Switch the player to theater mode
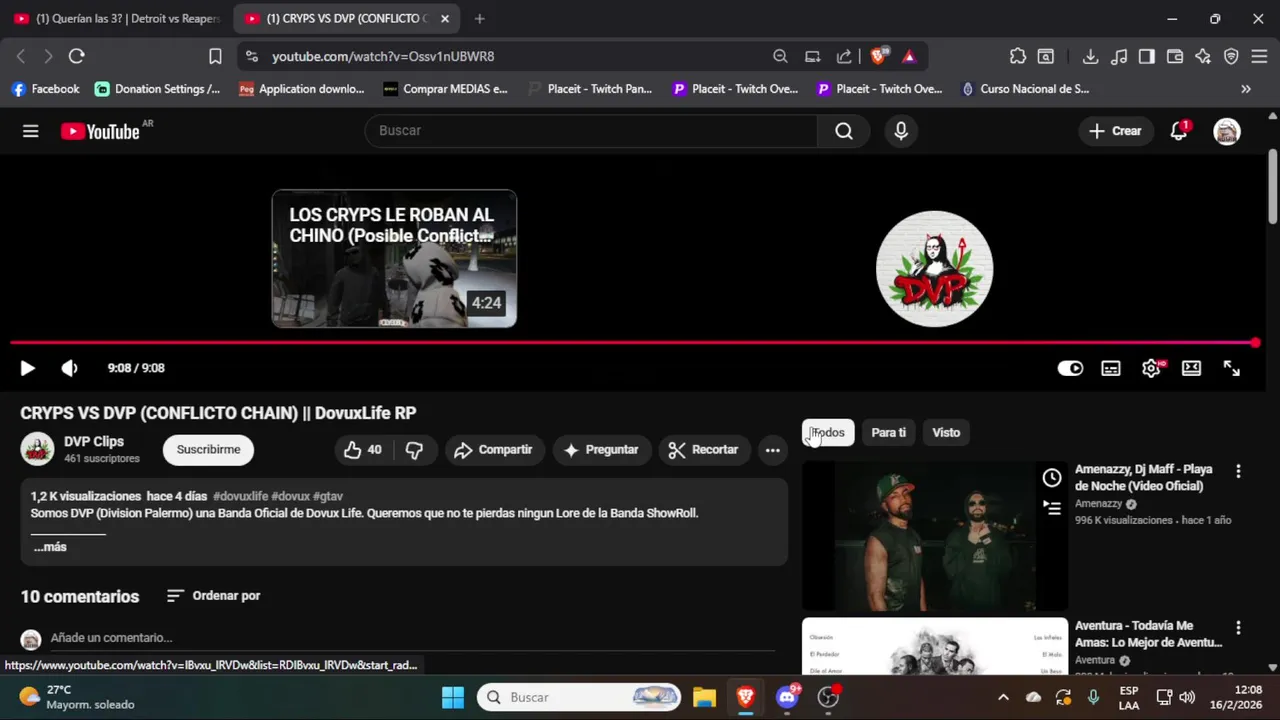This screenshot has width=1280, height=720. coord(1191,368)
